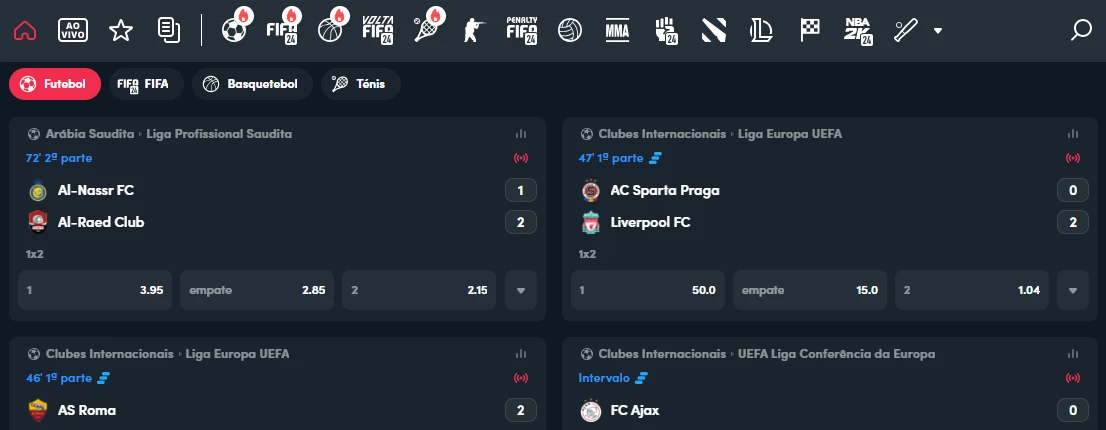Image resolution: width=1106 pixels, height=430 pixels.
Task: Open the search magnifier icon
Action: [x=1081, y=30]
